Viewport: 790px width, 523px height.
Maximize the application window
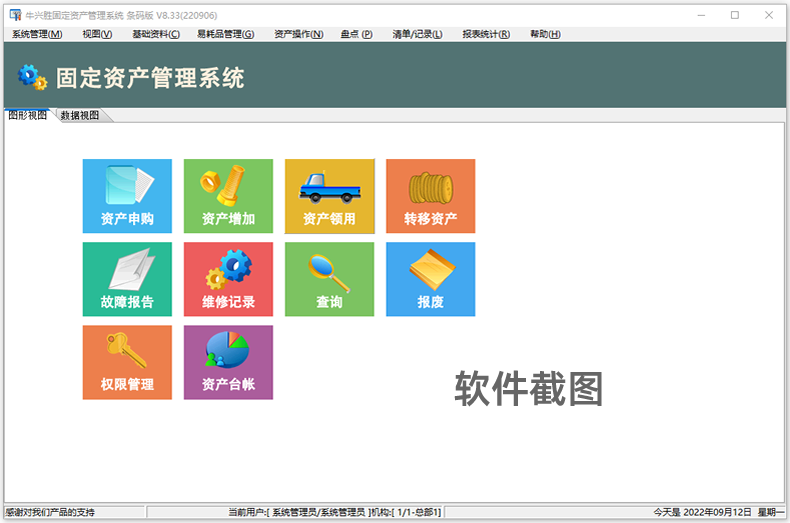coord(735,15)
